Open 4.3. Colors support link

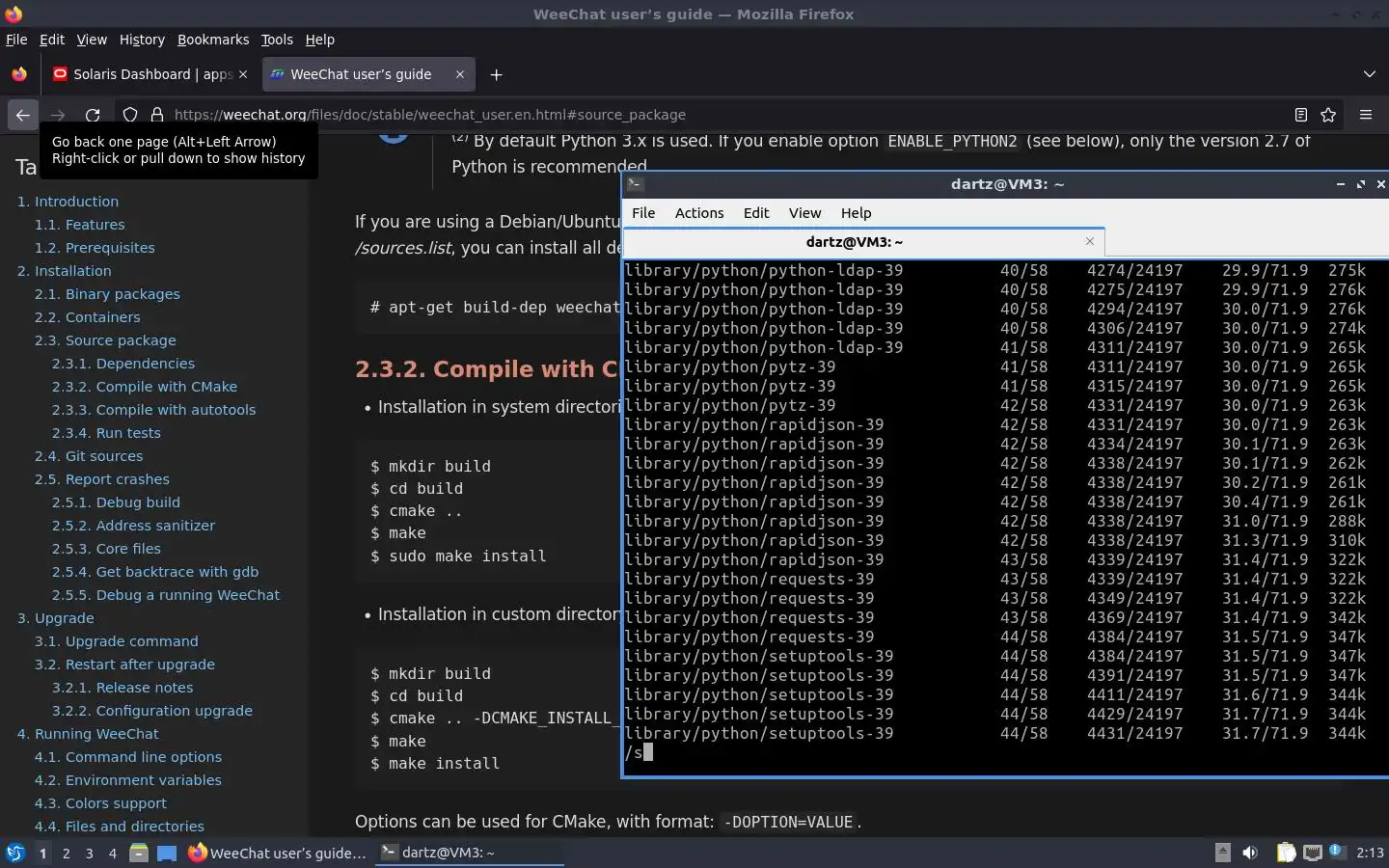click(100, 803)
